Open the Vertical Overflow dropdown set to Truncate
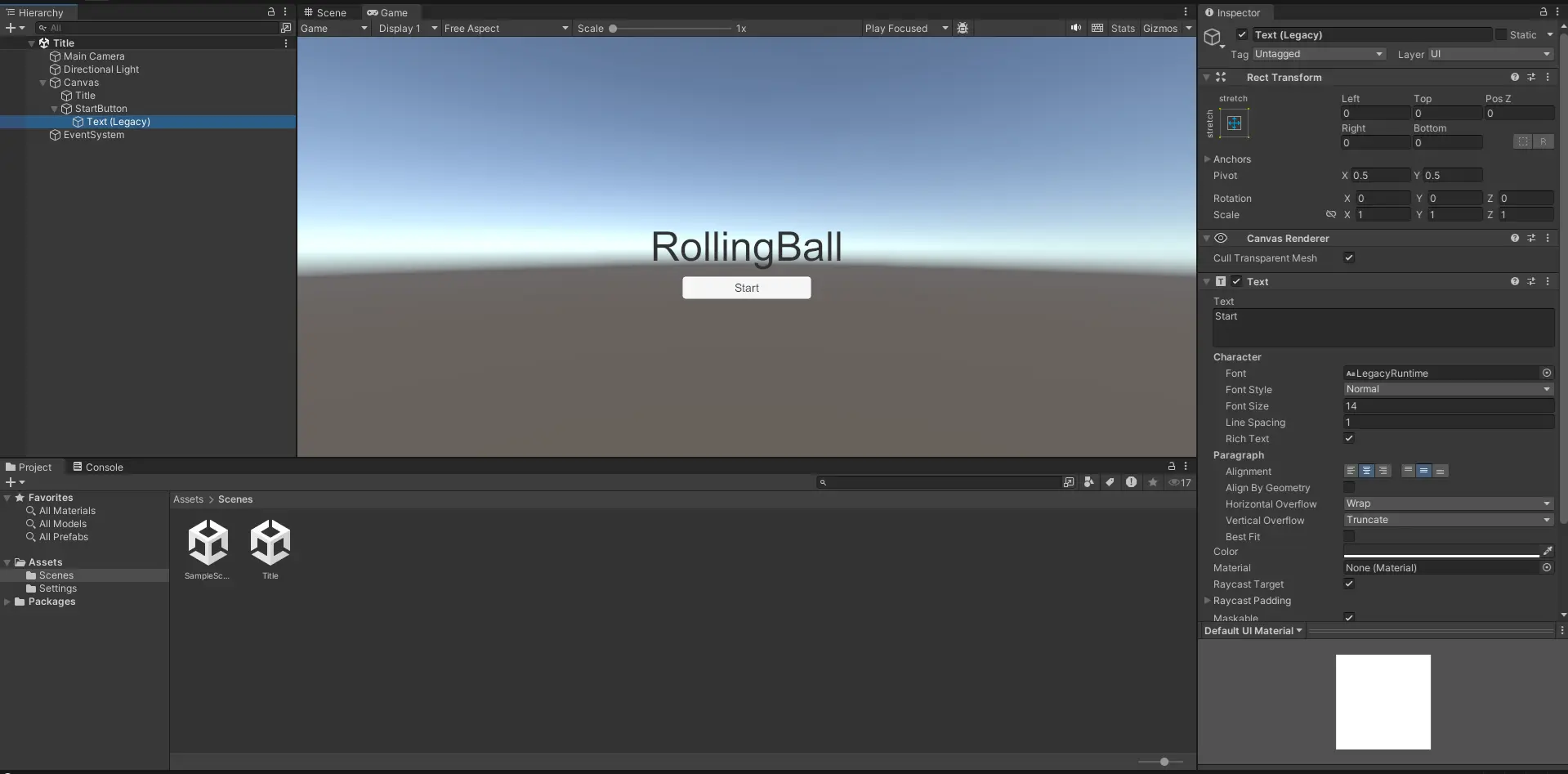 [x=1448, y=520]
